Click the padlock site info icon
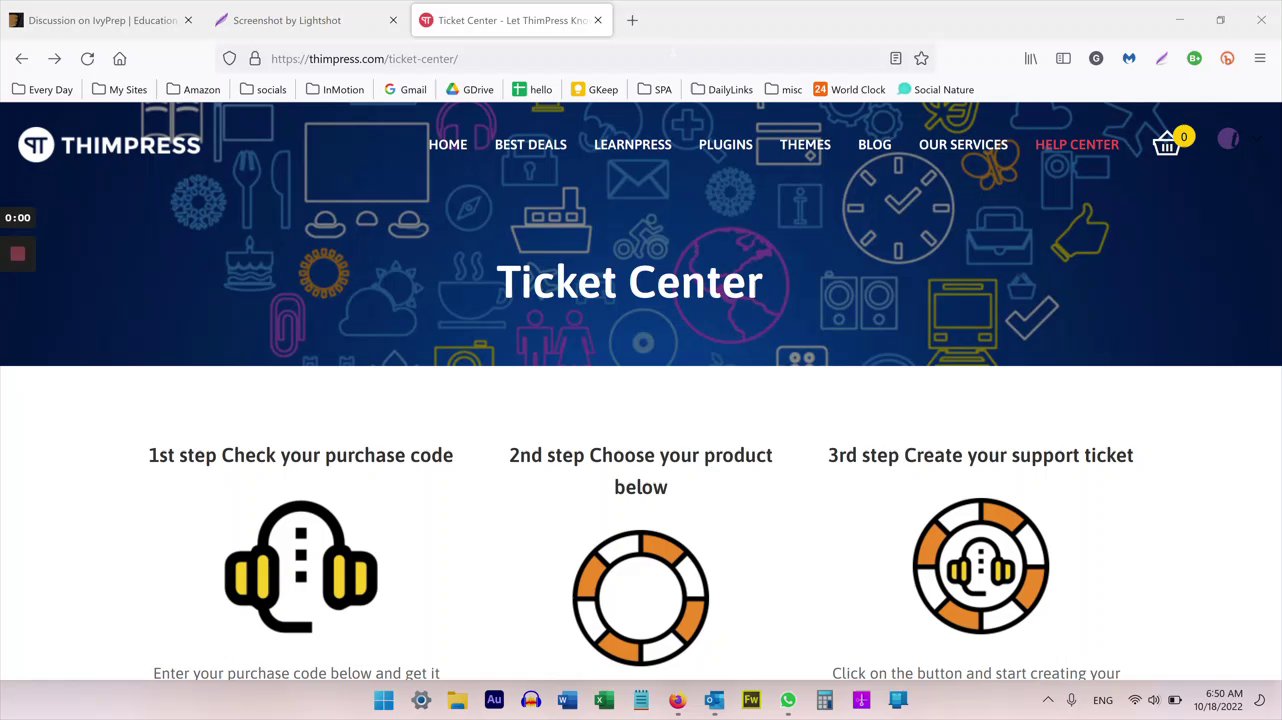This screenshot has width=1282, height=720. click(x=255, y=59)
